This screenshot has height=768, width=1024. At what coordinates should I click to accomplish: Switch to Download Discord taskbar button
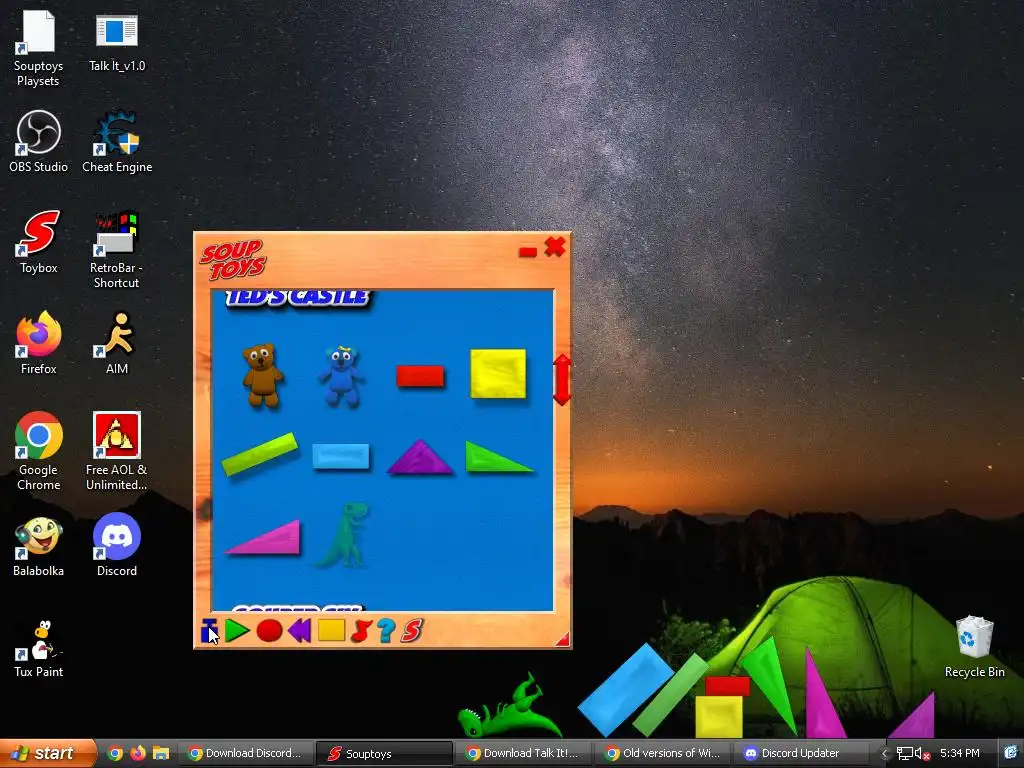(245, 754)
